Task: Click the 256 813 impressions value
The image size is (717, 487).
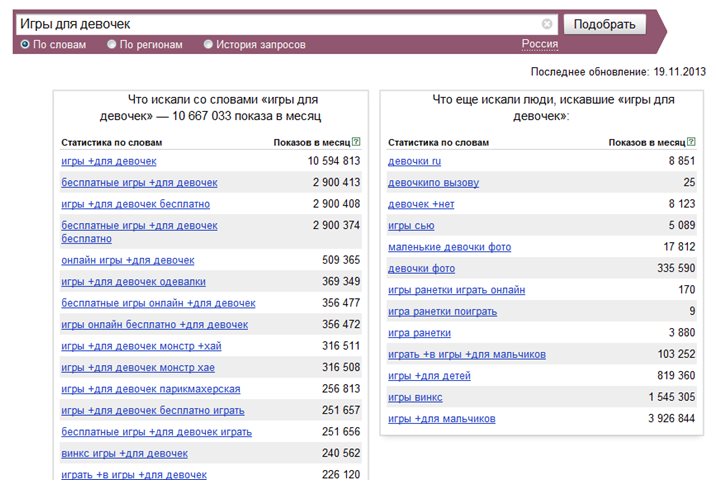Action: pyautogui.click(x=341, y=389)
